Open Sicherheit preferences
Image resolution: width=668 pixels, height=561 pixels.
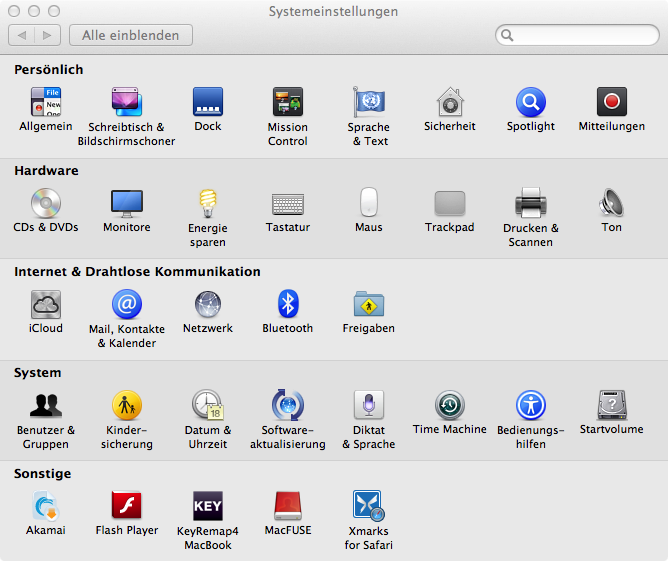click(x=449, y=103)
